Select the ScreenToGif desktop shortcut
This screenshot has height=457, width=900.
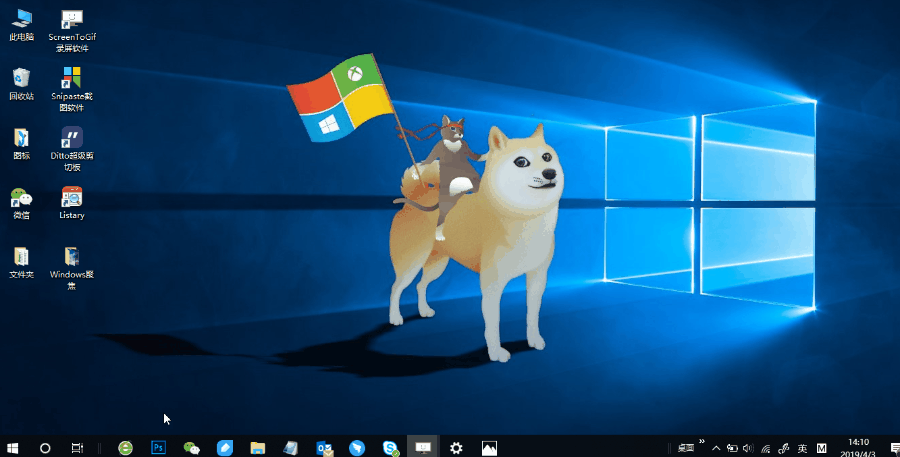(72, 20)
